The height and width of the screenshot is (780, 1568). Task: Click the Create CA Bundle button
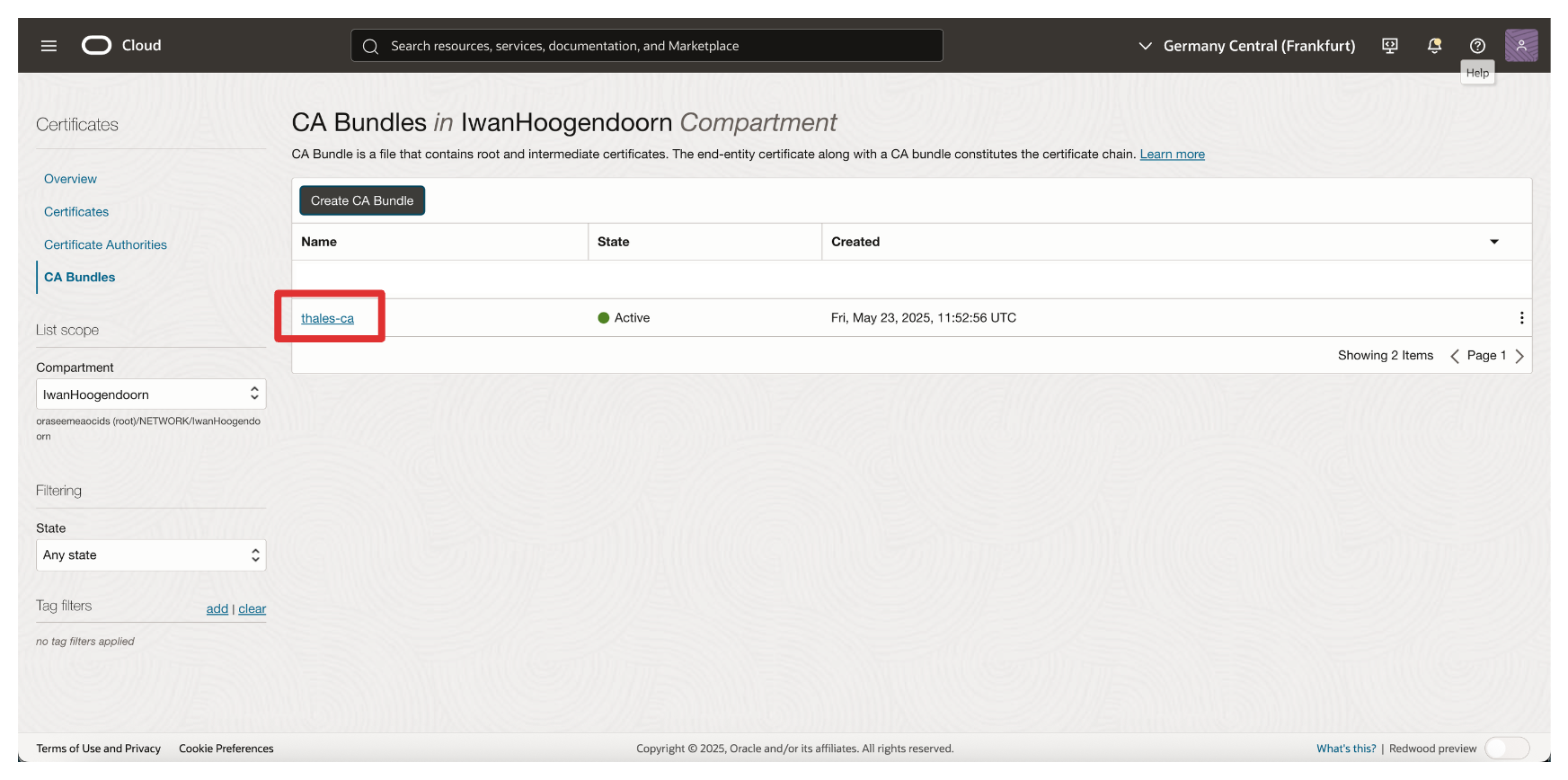(x=362, y=200)
